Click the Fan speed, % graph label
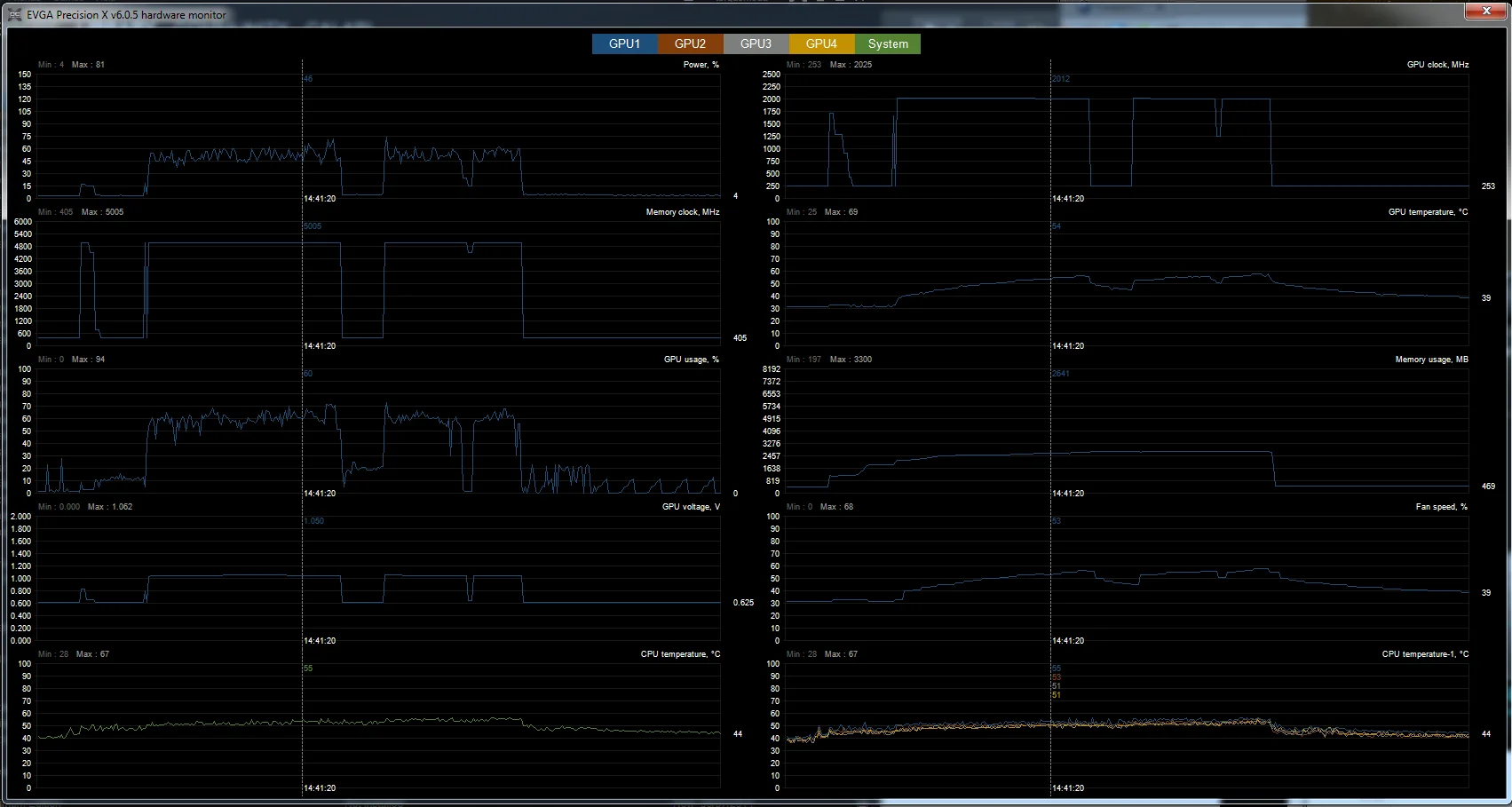The height and width of the screenshot is (807, 1512). (1442, 507)
